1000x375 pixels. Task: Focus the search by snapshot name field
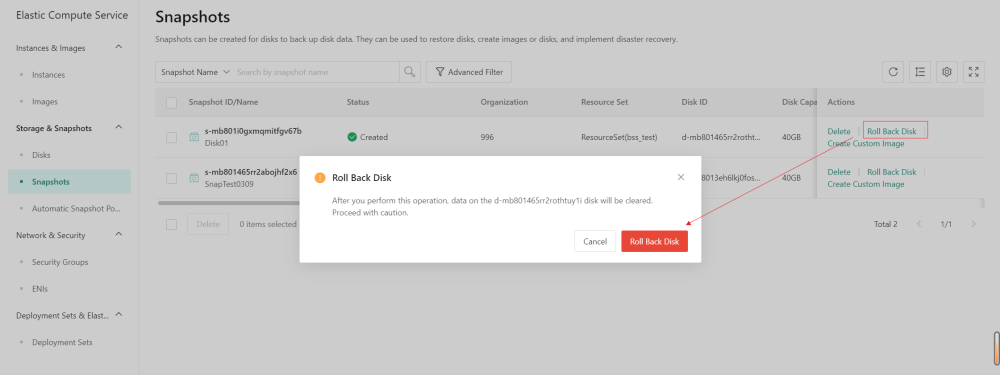coord(316,72)
